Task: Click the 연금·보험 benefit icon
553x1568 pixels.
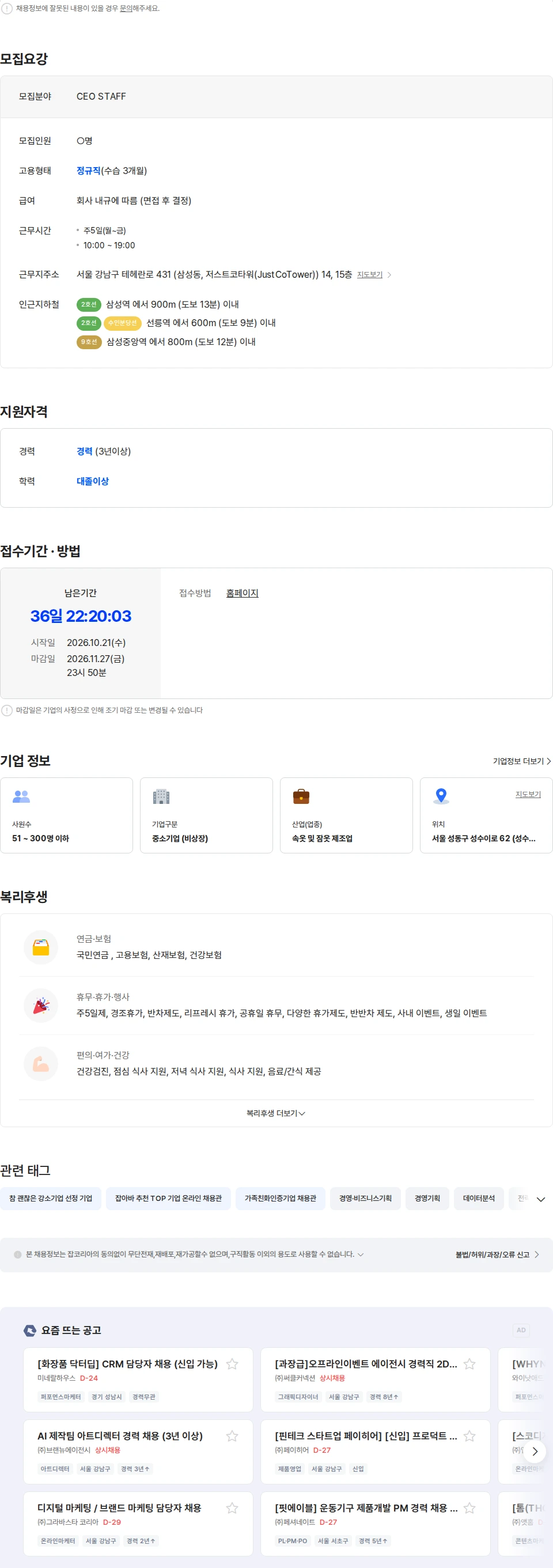Action: pyautogui.click(x=41, y=947)
